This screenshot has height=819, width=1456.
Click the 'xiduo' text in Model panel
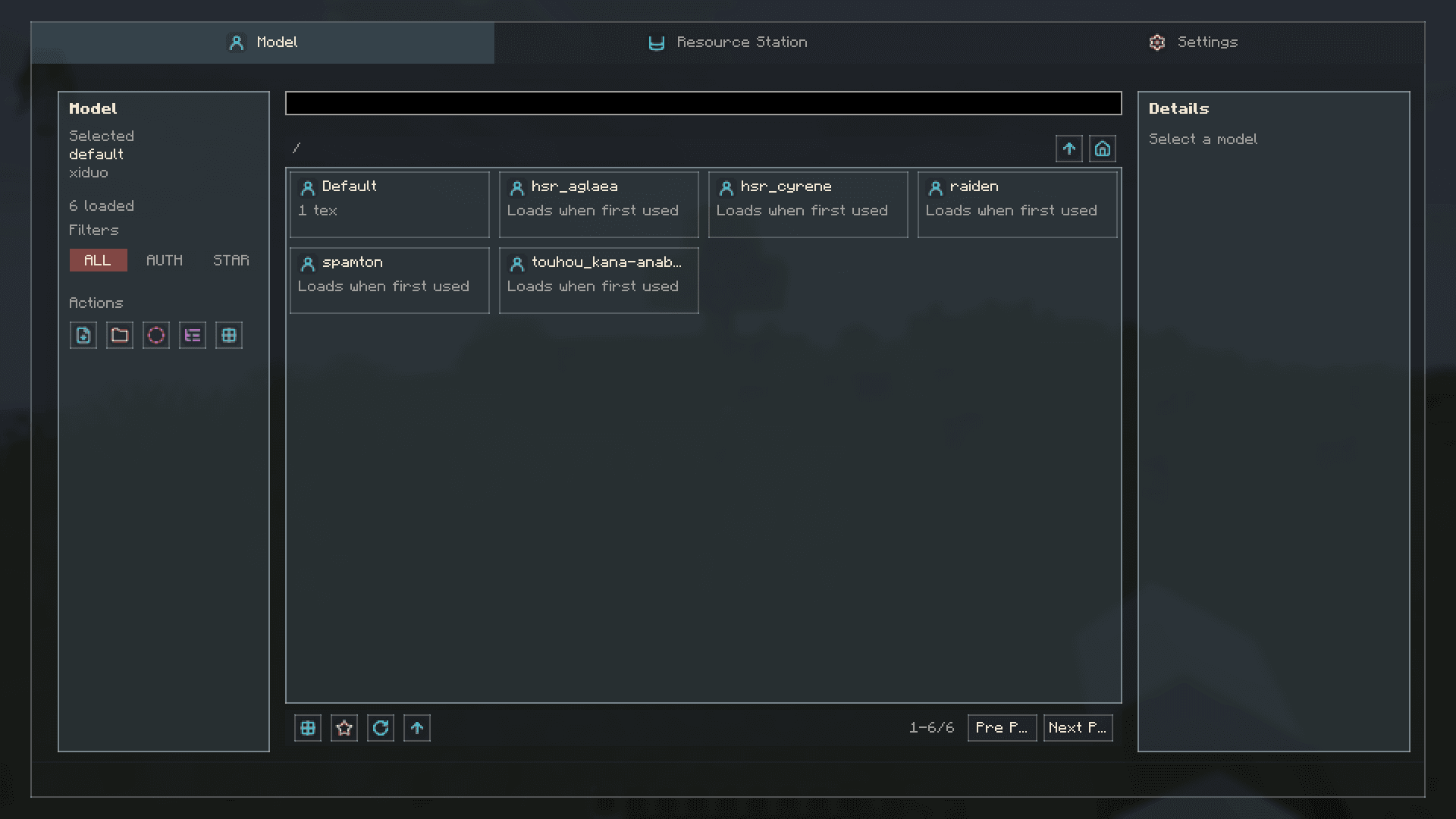89,173
